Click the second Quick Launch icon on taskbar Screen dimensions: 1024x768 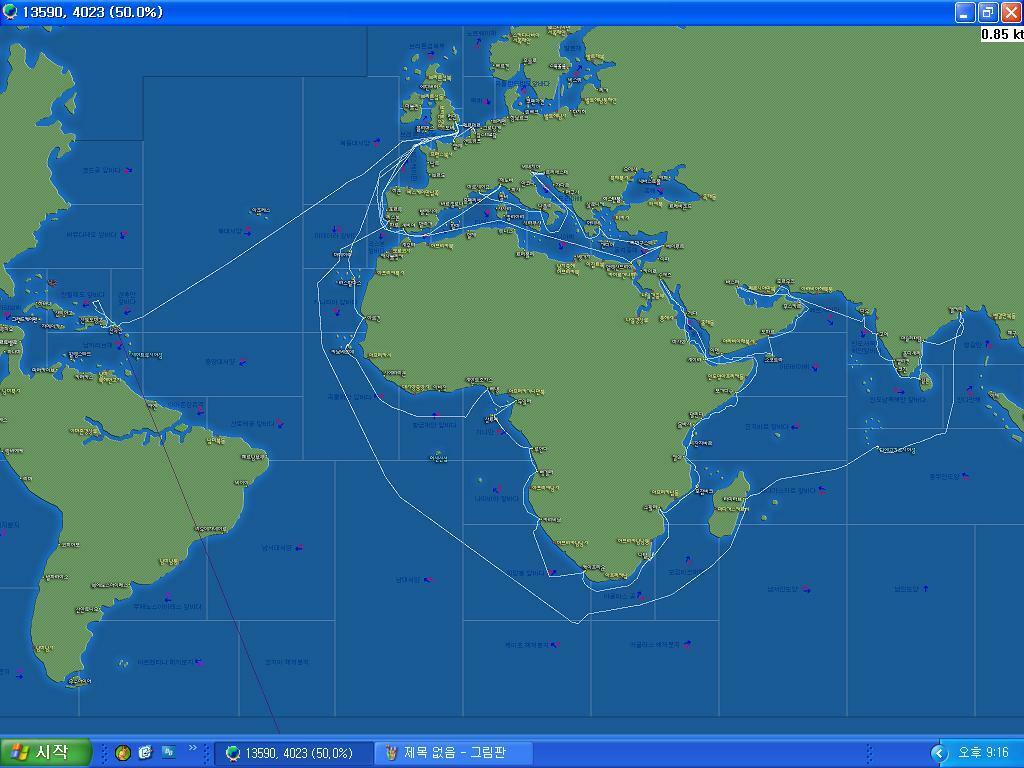coord(145,752)
